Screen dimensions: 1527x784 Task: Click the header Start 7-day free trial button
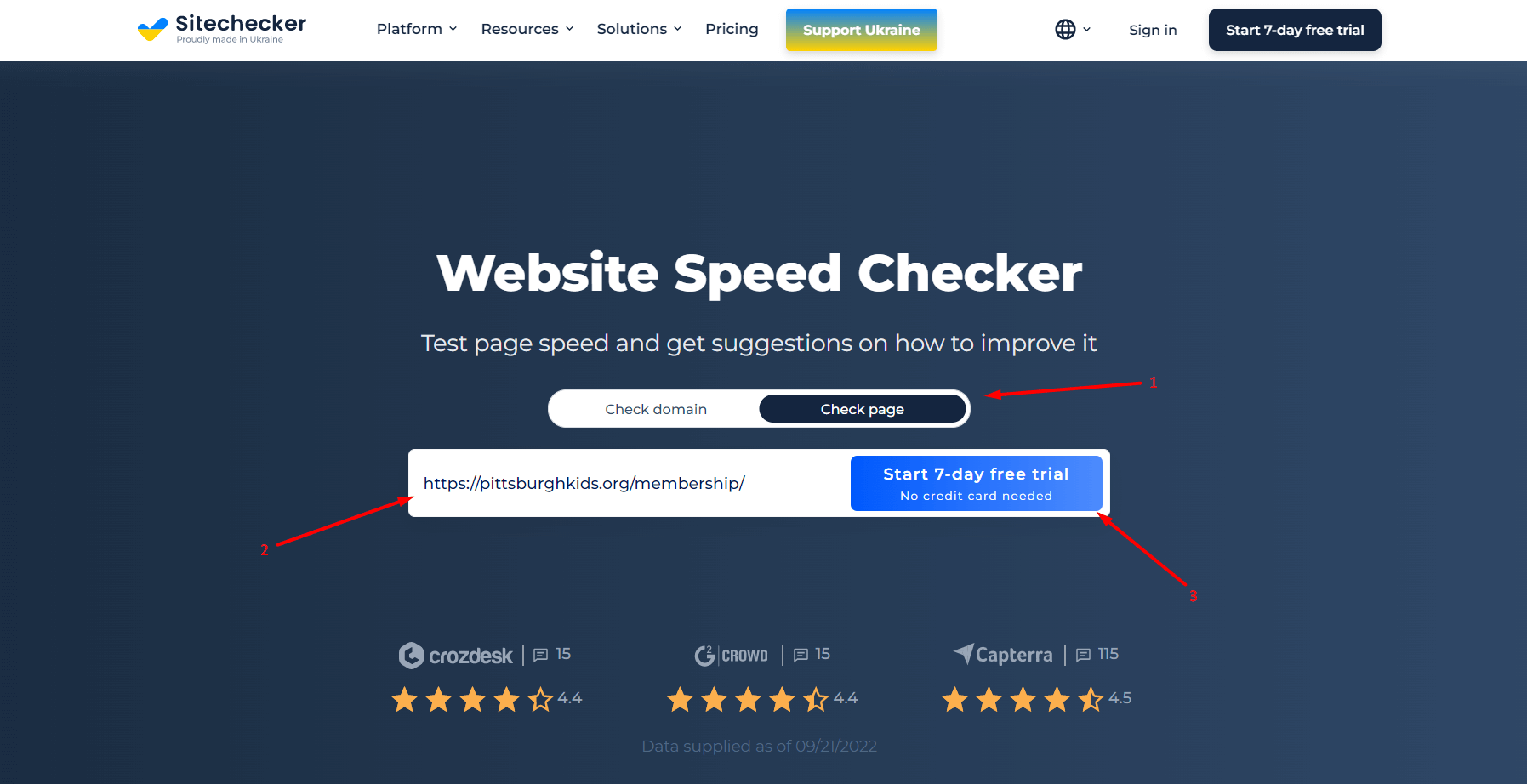[x=1295, y=30]
